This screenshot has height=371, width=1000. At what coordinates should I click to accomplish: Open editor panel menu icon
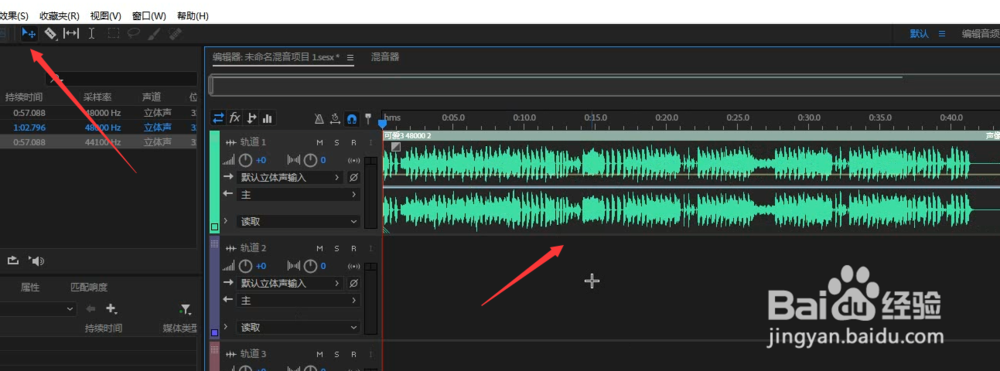(349, 57)
